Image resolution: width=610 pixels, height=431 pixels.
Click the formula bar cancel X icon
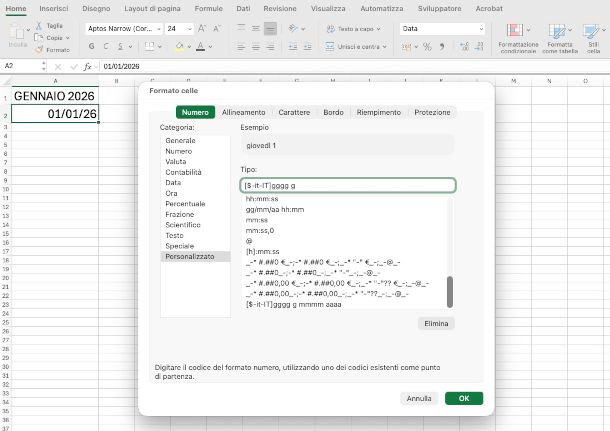[58, 67]
